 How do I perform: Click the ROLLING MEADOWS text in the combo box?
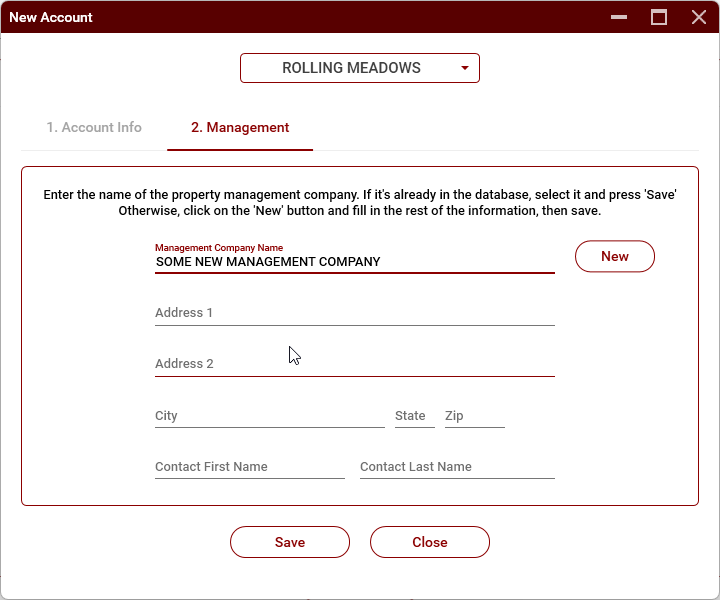click(x=351, y=69)
